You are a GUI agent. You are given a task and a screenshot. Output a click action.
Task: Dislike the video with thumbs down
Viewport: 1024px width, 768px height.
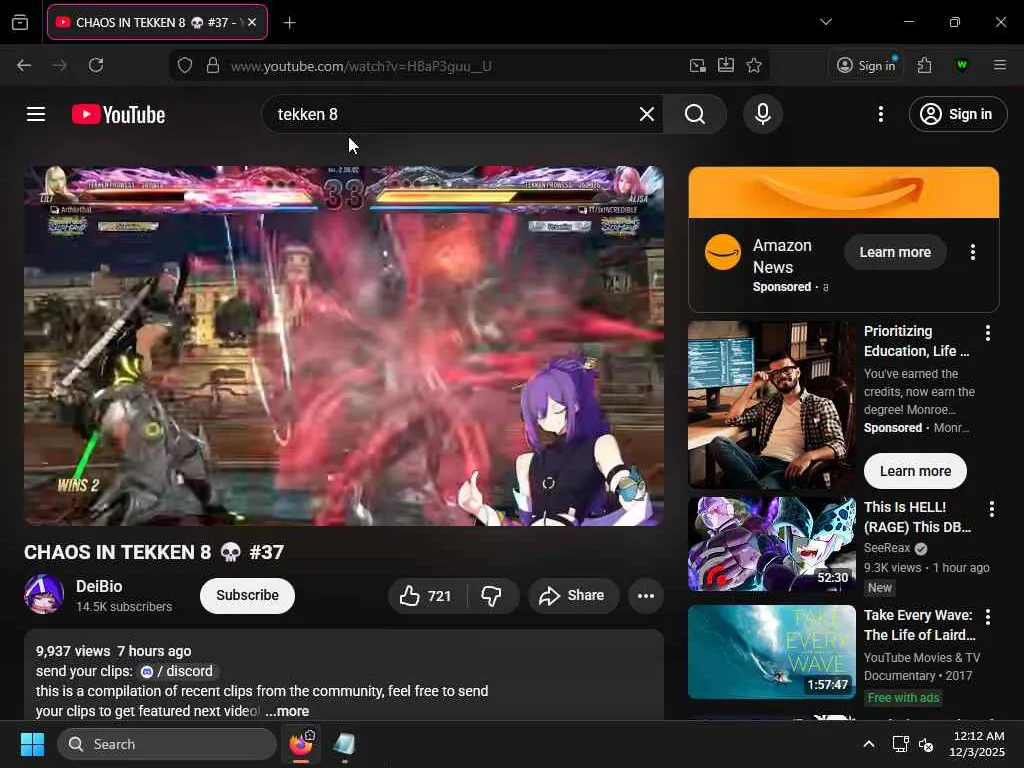coord(491,596)
